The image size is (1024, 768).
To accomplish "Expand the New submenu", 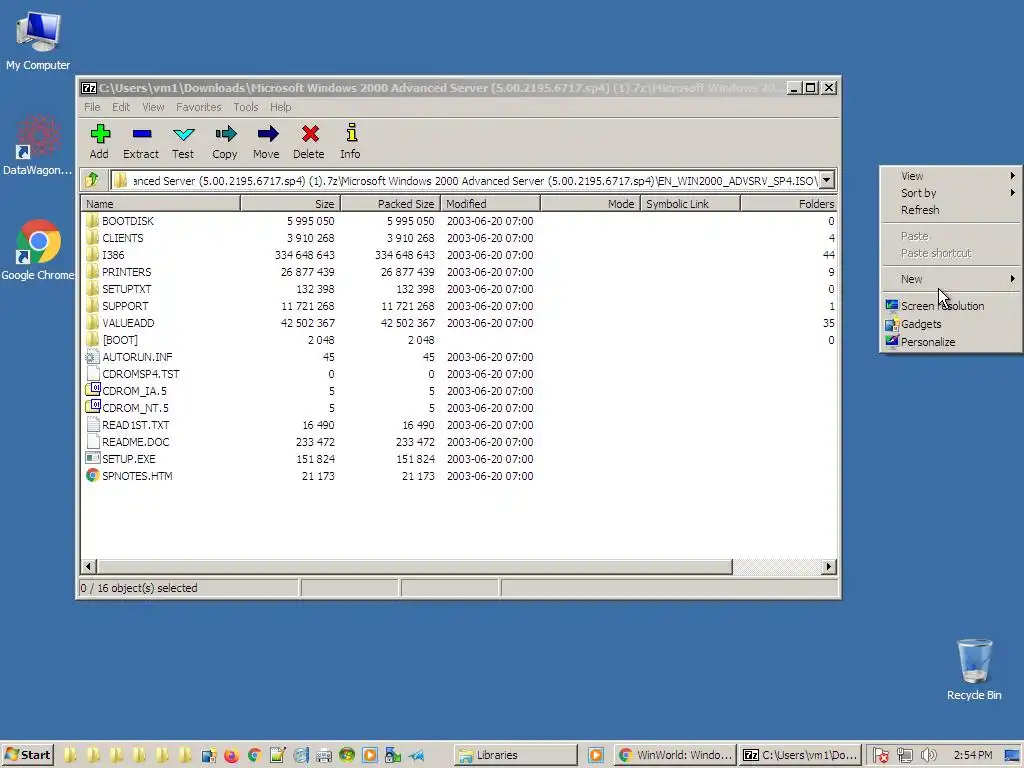I will 951,279.
